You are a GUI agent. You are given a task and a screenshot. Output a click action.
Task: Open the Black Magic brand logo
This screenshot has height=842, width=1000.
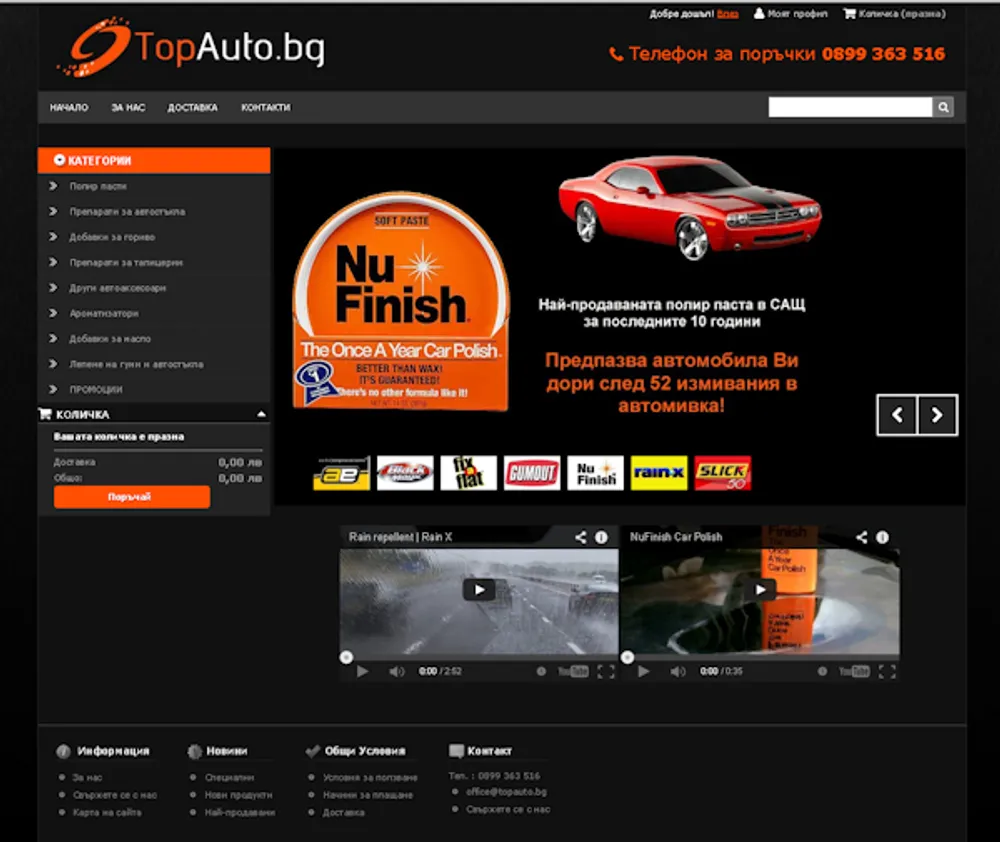tap(405, 473)
